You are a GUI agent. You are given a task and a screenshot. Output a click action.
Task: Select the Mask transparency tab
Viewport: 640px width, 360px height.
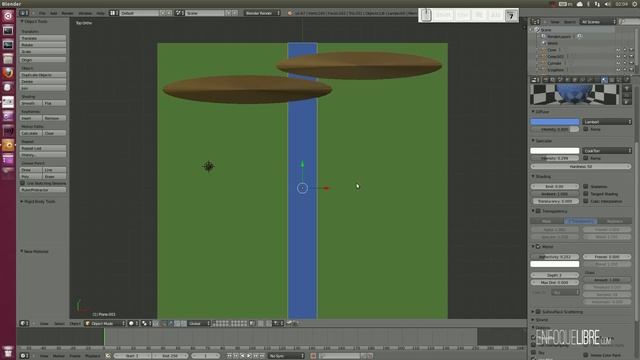547,221
